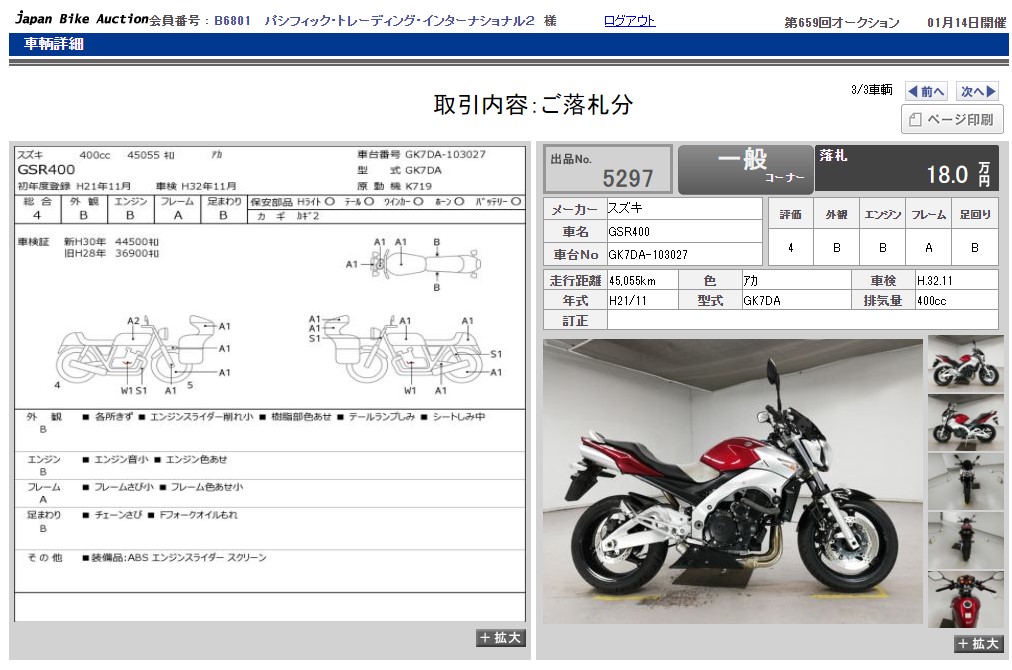Image resolution: width=1012 pixels, height=670 pixels.
Task: Click the displacement value 400cc
Action: 931,301
